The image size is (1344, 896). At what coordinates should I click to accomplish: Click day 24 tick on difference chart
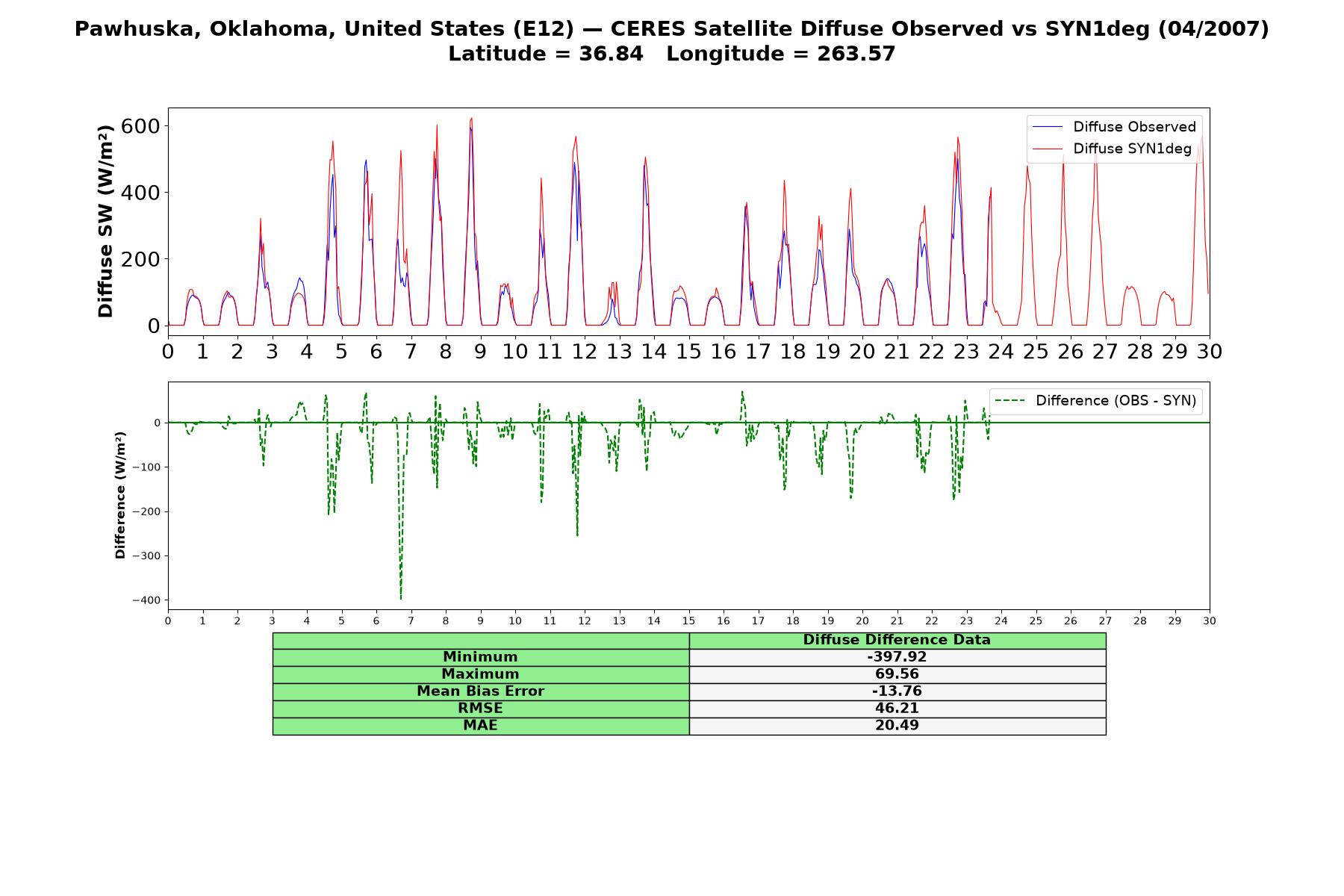[1001, 620]
